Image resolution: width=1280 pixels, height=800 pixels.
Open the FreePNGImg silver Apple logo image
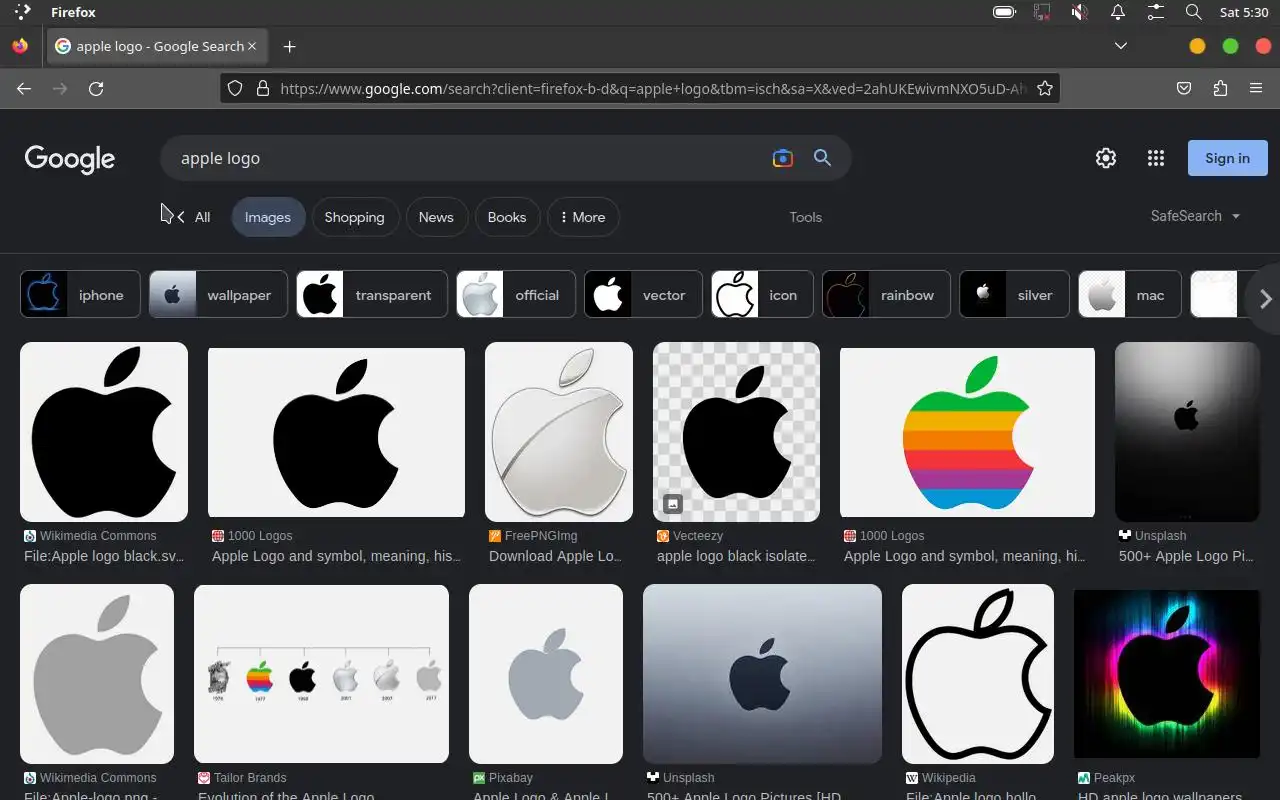(559, 432)
